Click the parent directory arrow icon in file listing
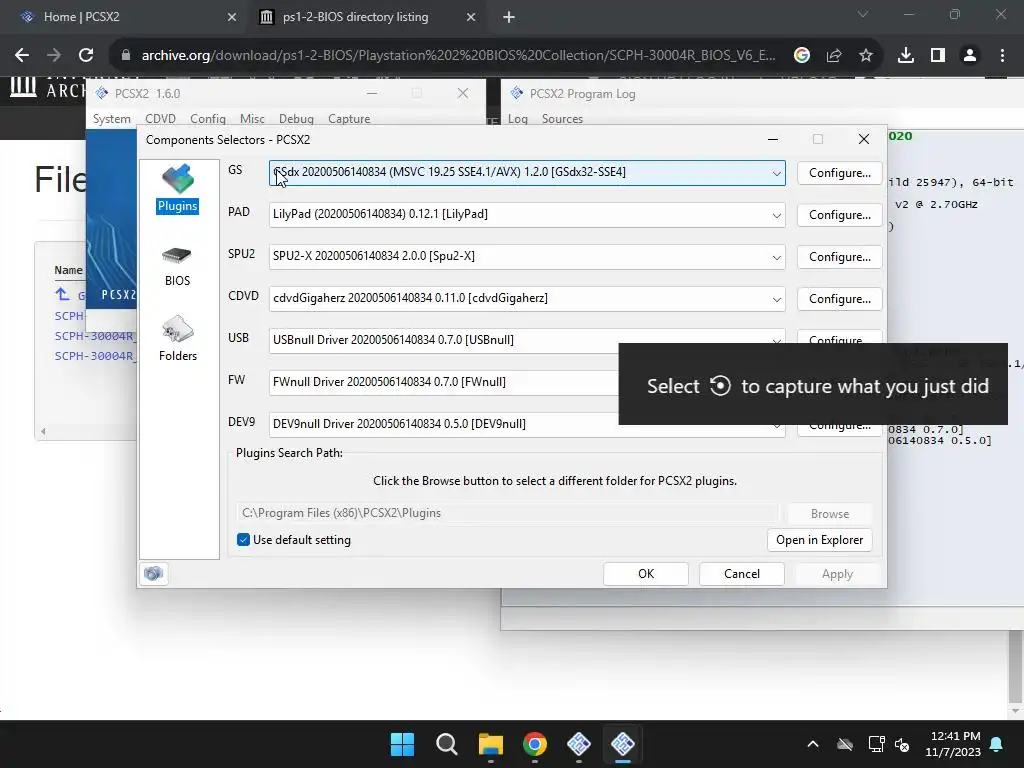 (62, 294)
